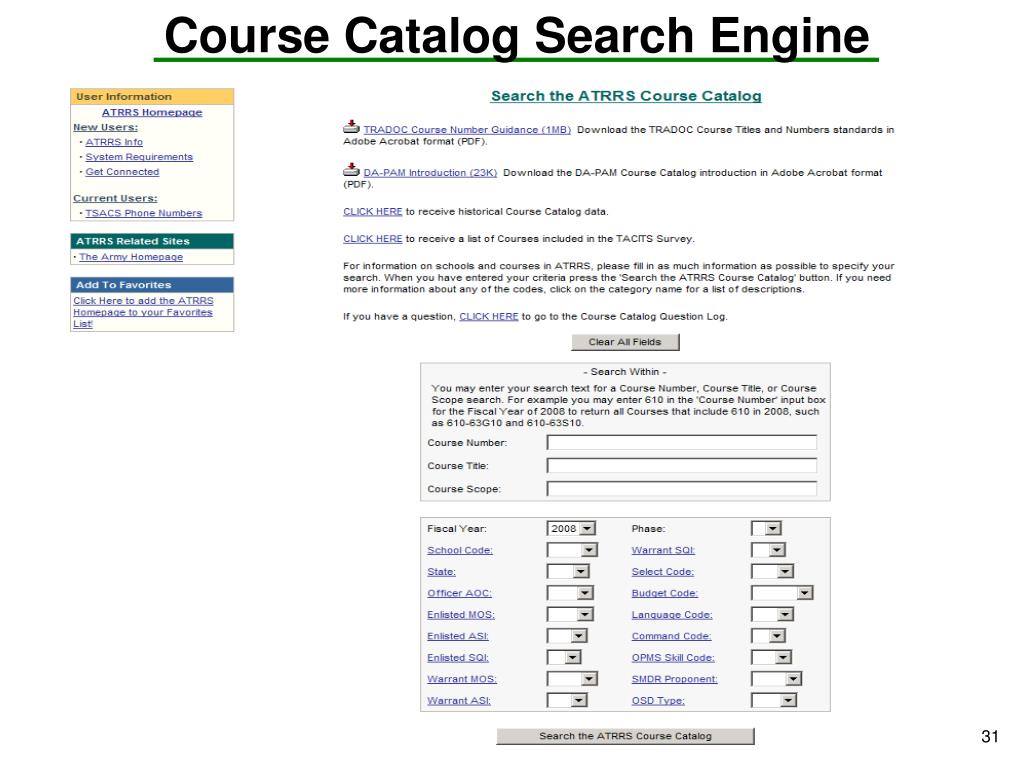Screen dimensions: 1024x768
Task: Open the Language Code dropdown
Action: pos(773,615)
